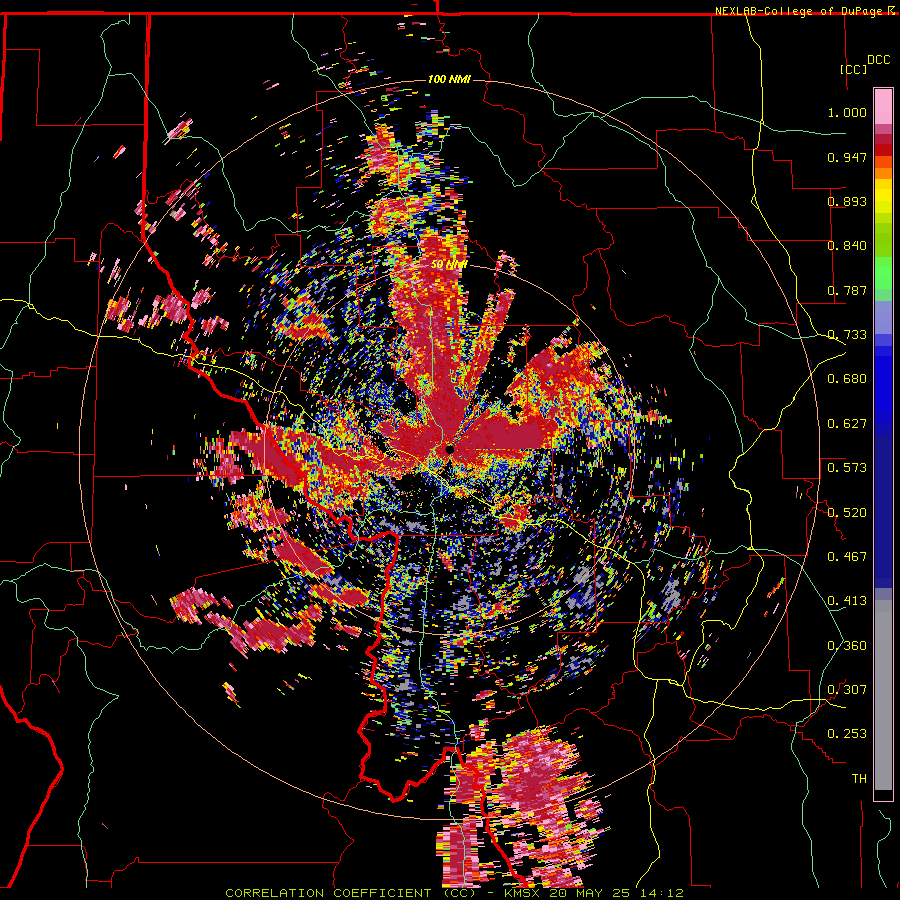The width and height of the screenshot is (900, 900).
Task: Click the 0.627 scale value
Action: [847, 424]
